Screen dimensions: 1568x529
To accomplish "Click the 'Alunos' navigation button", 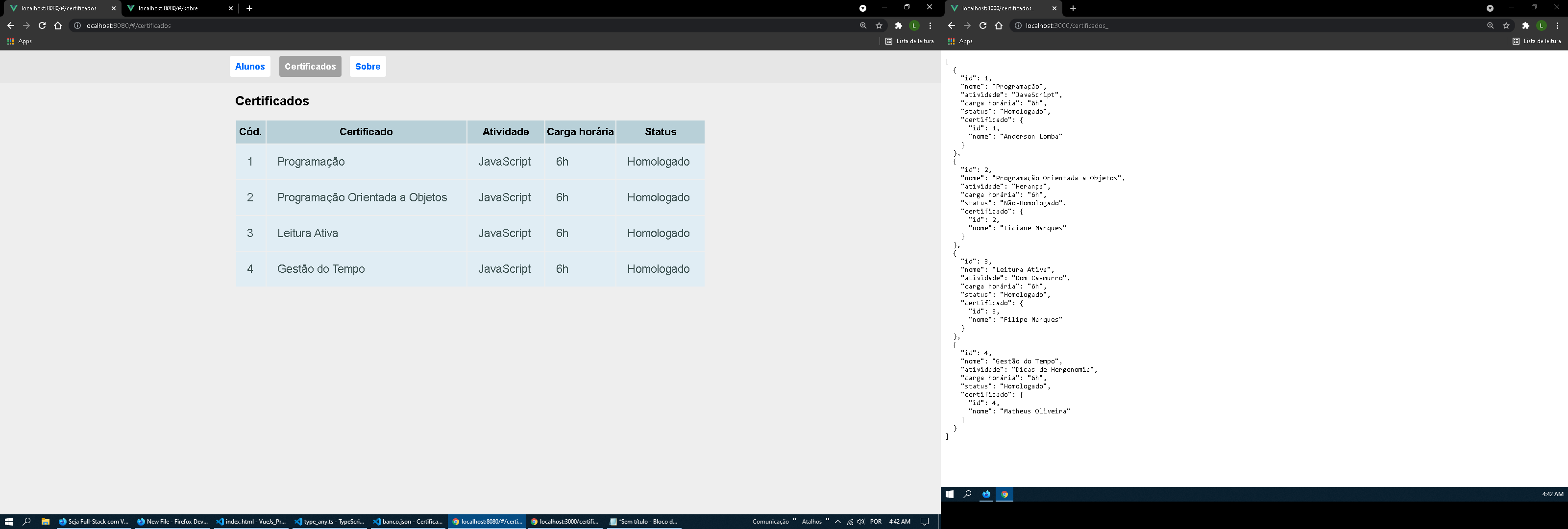I will (x=249, y=66).
